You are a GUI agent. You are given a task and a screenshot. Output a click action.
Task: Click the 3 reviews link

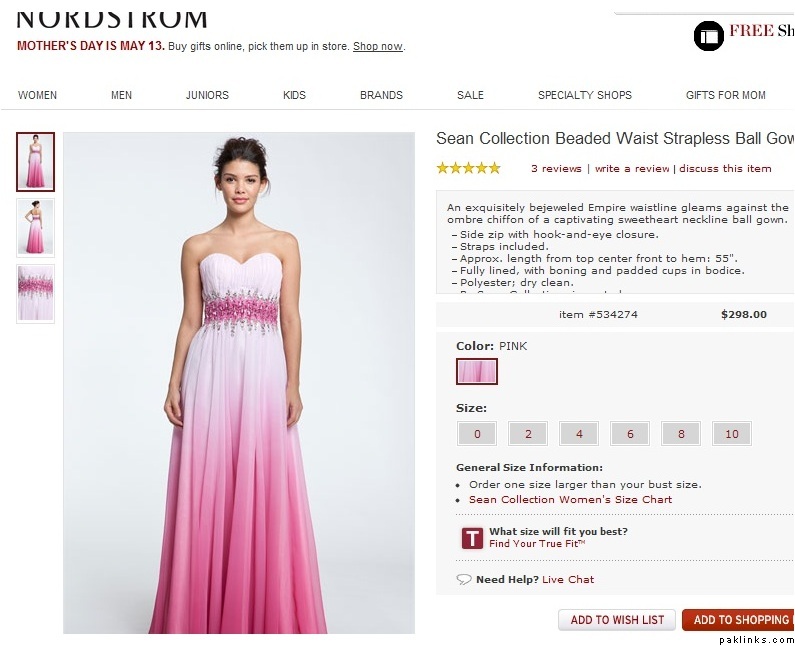556,169
